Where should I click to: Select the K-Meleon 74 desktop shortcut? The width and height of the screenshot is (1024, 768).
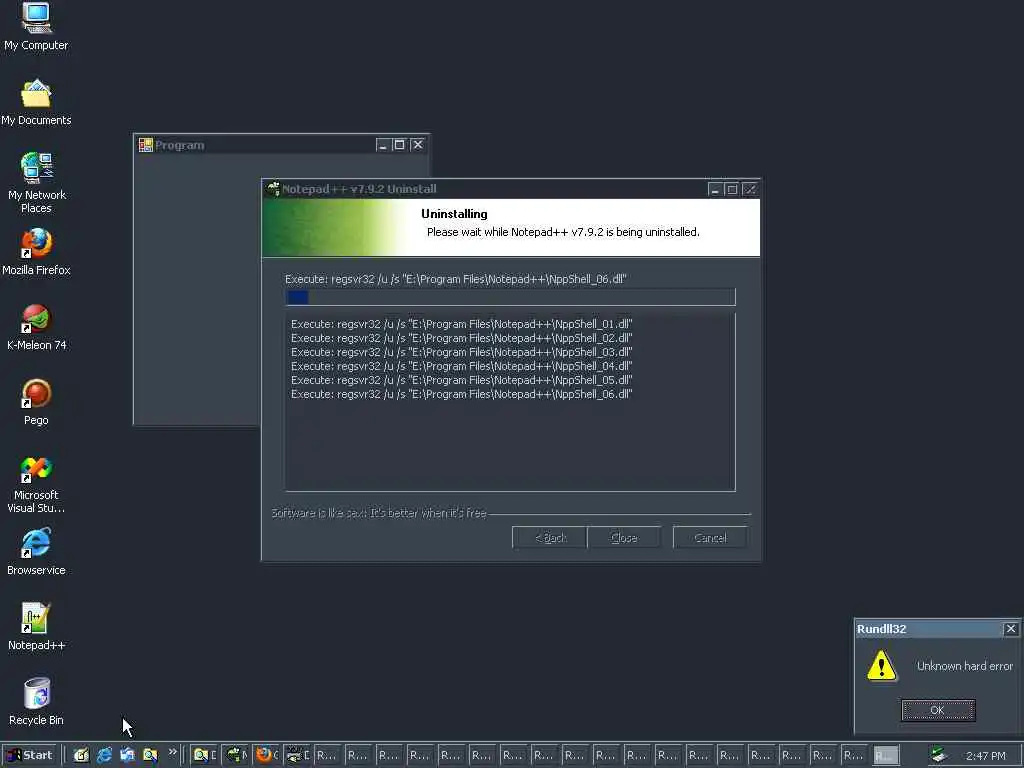[37, 327]
